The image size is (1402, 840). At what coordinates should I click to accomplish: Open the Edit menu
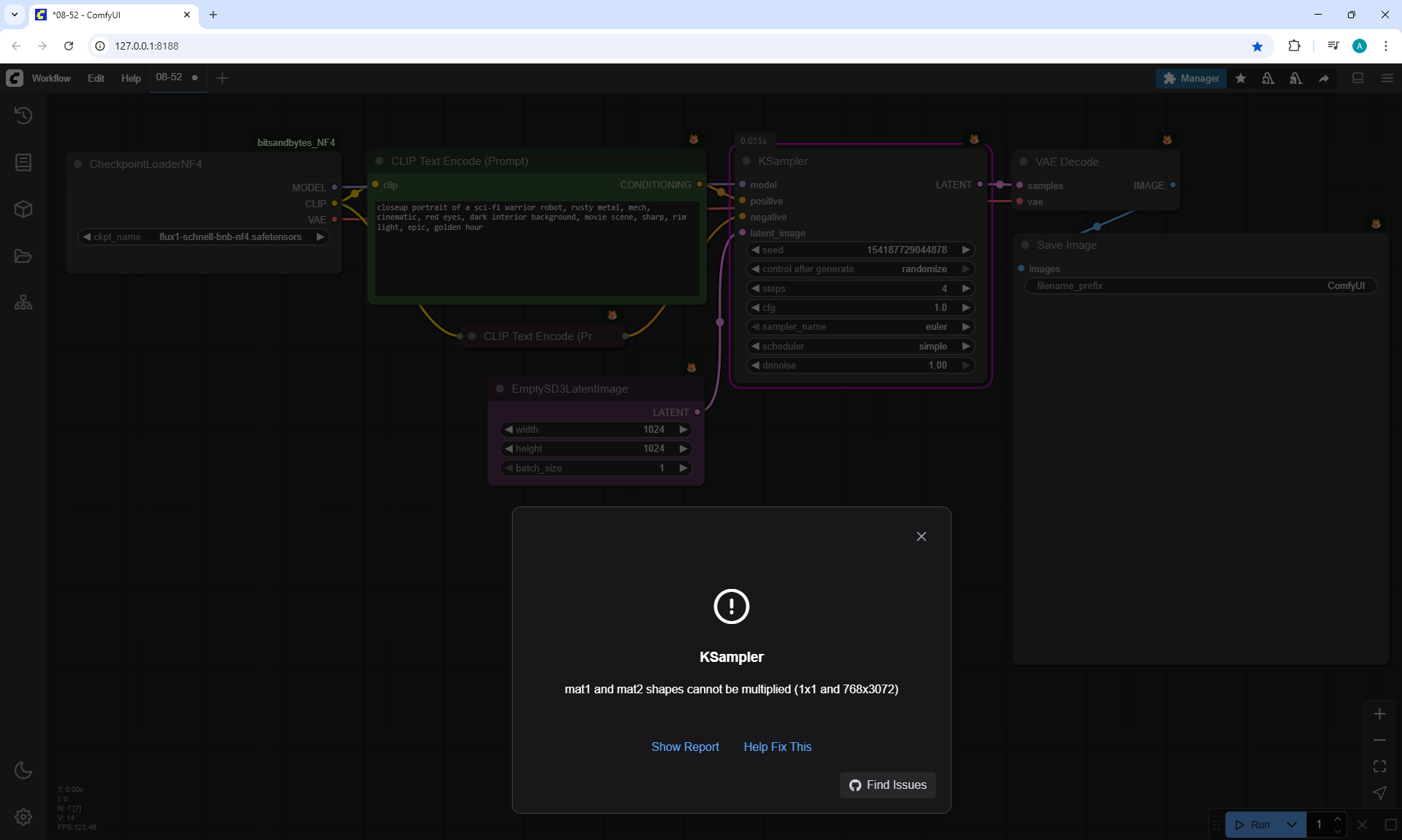coord(96,78)
